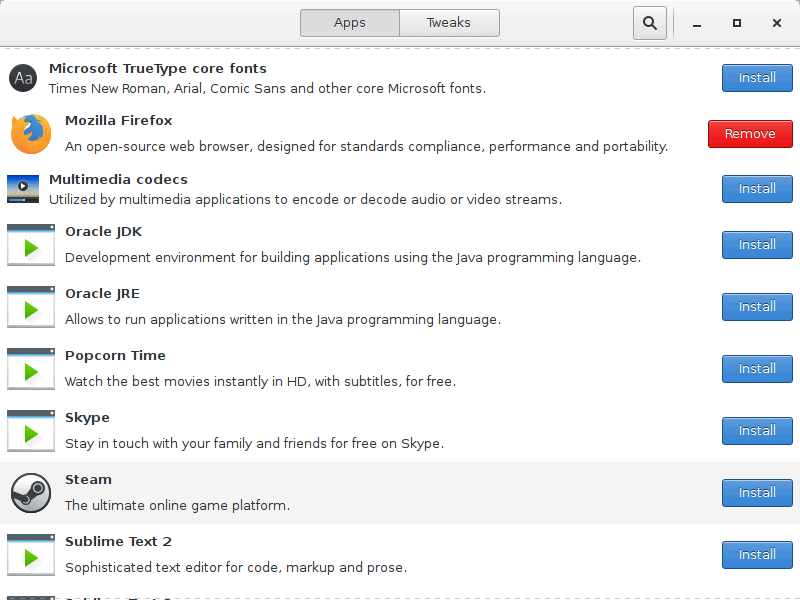
Task: Select the 'Skype' title text
Action: 87,418
